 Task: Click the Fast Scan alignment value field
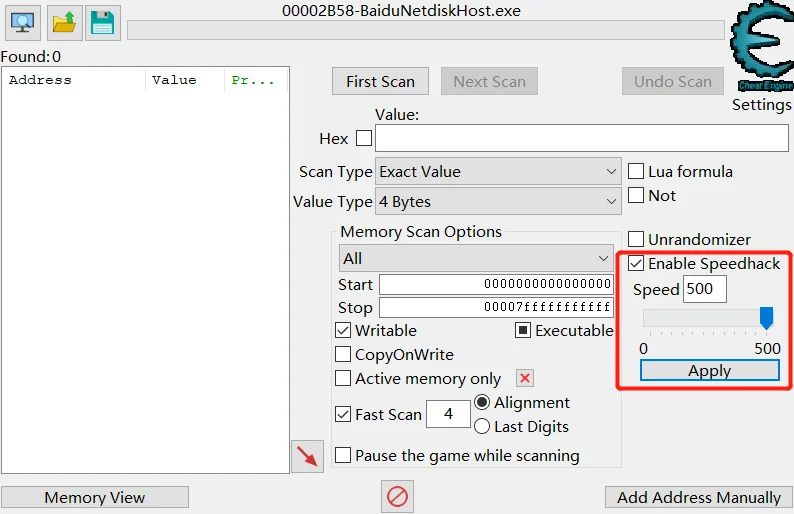[448, 414]
